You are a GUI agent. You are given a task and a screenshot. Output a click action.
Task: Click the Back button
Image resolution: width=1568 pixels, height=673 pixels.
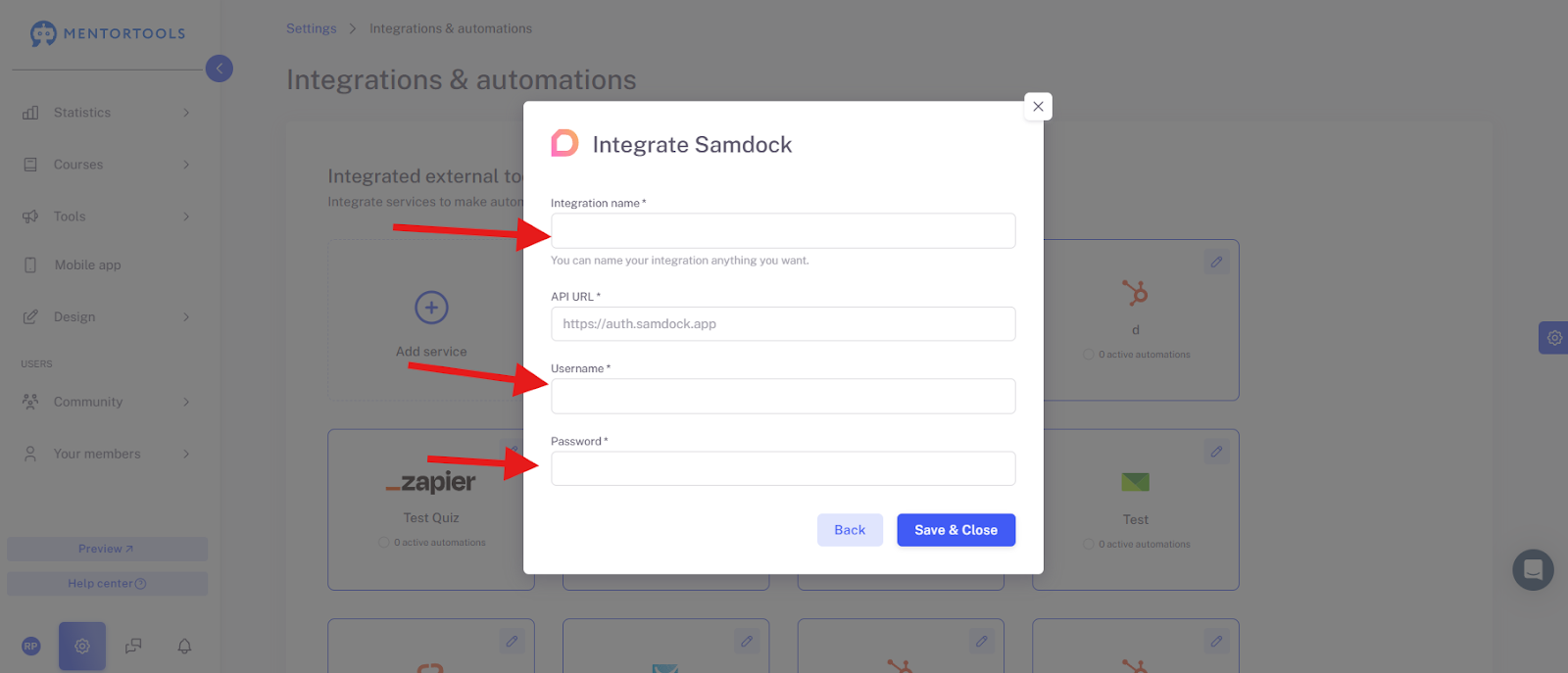[850, 530]
